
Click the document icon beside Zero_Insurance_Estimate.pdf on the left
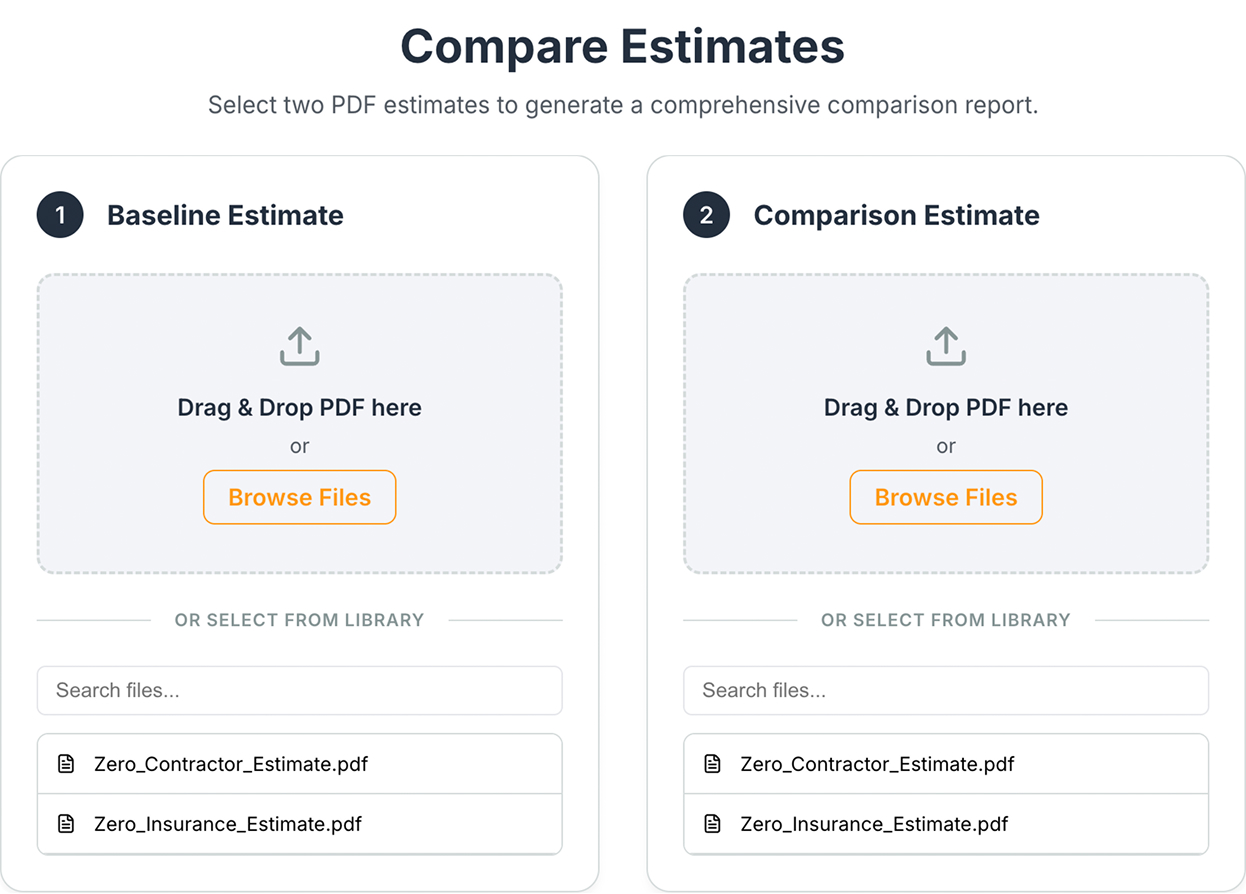tap(65, 824)
